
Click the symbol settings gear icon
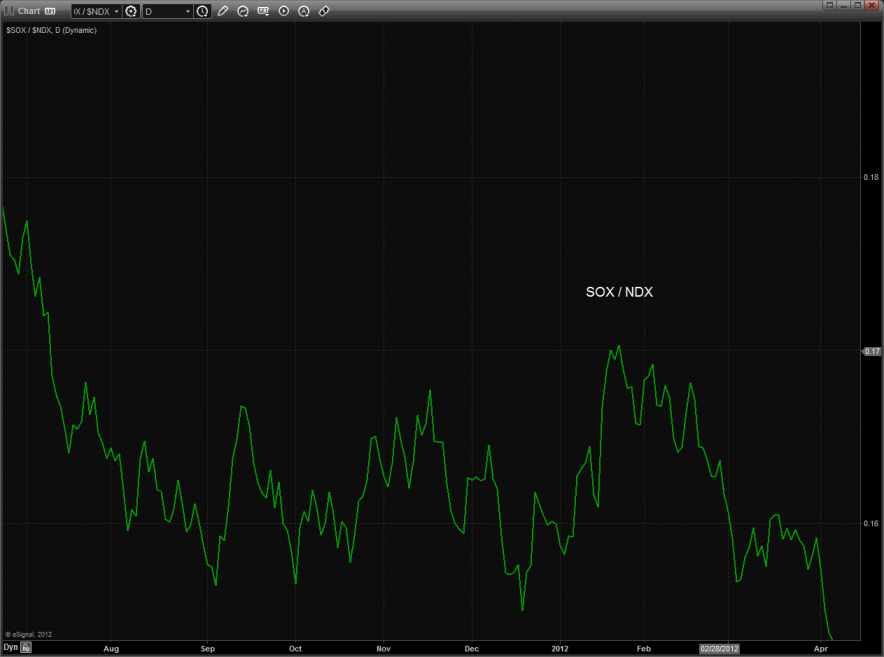(130, 11)
